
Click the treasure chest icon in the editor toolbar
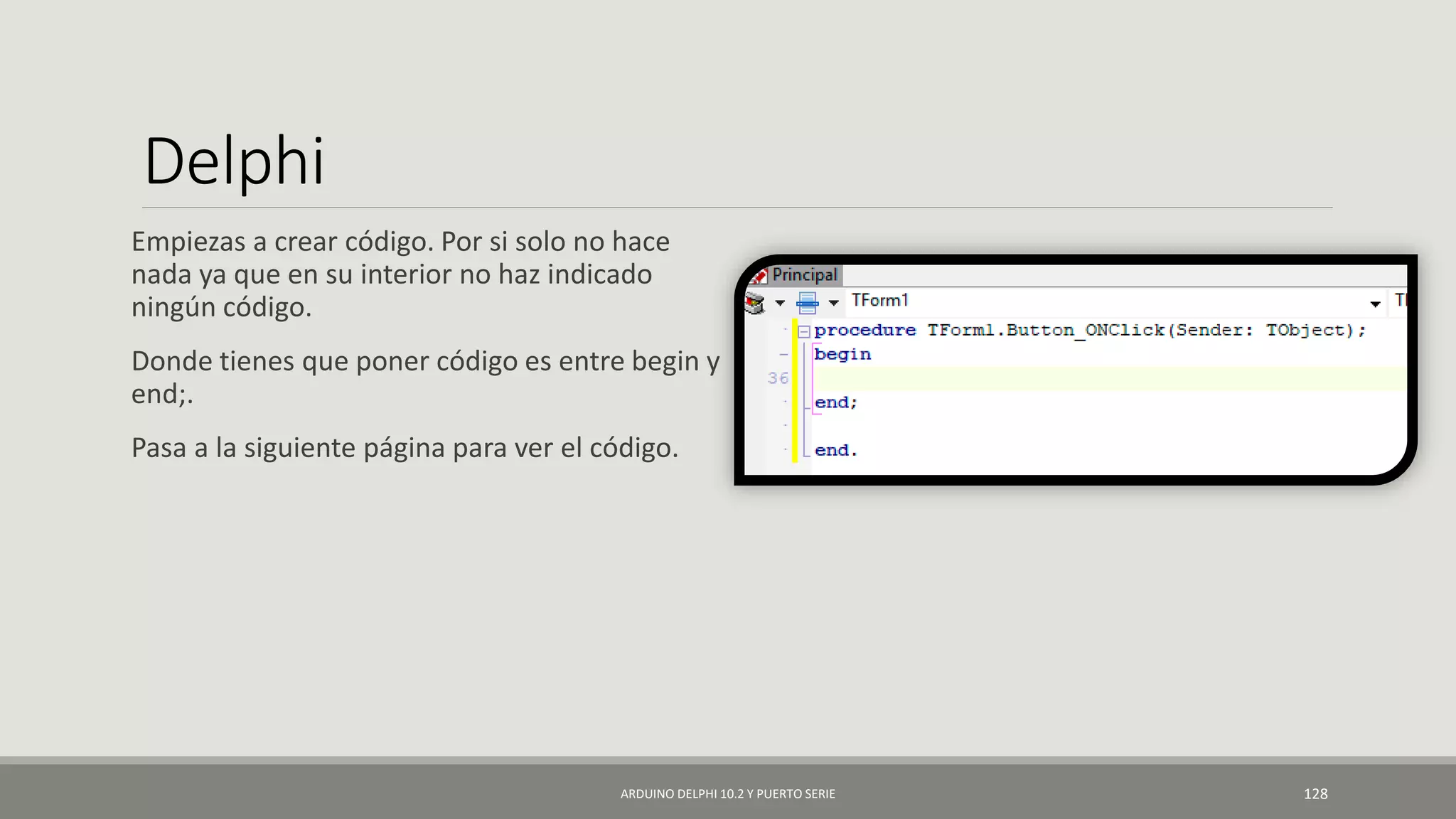pyautogui.click(x=754, y=303)
